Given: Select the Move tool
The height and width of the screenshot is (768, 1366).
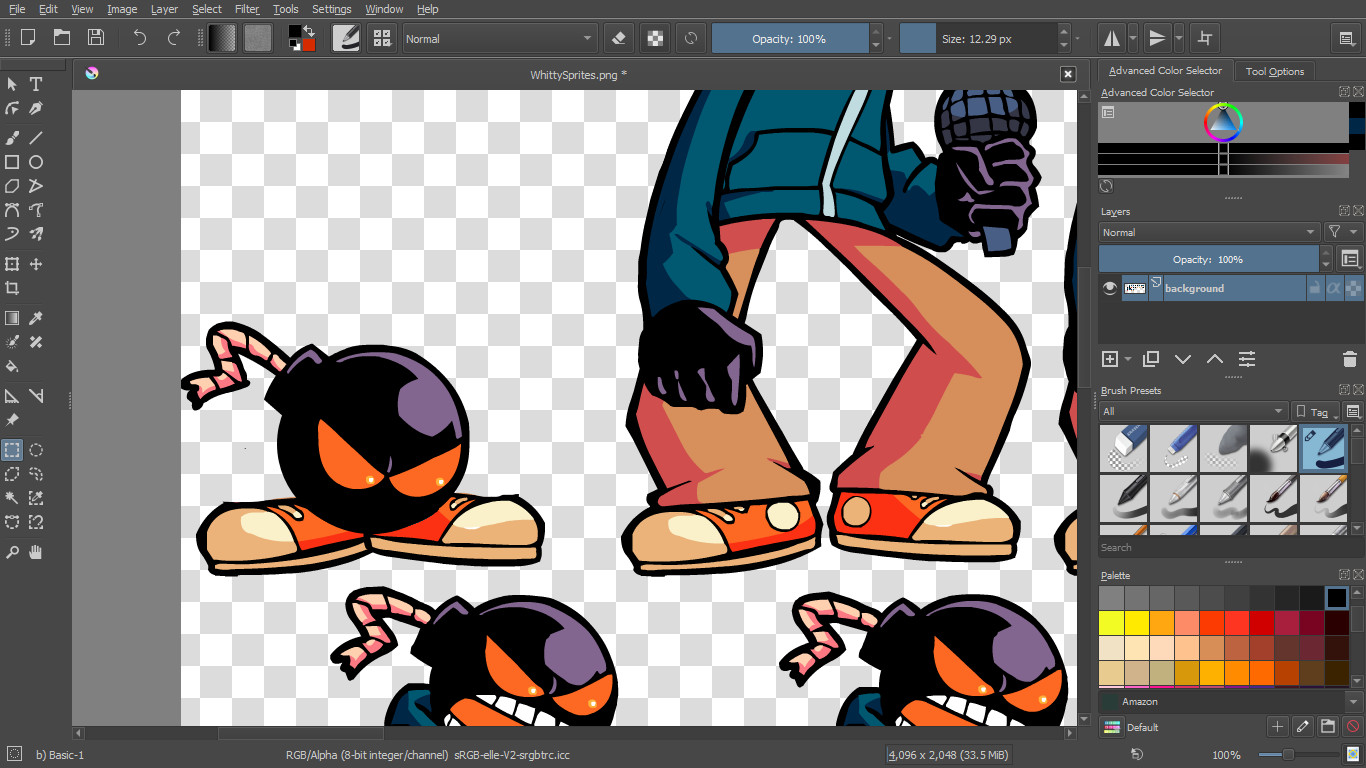Looking at the screenshot, I should (x=36, y=264).
